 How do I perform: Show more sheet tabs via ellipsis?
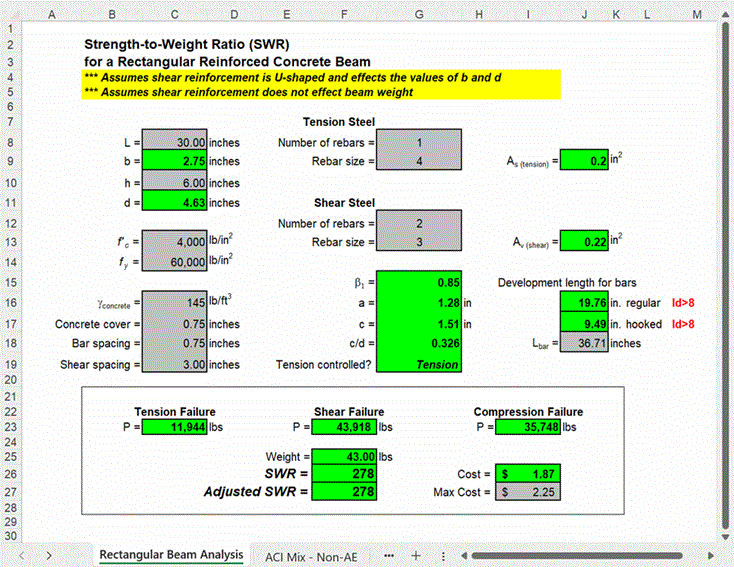(389, 555)
